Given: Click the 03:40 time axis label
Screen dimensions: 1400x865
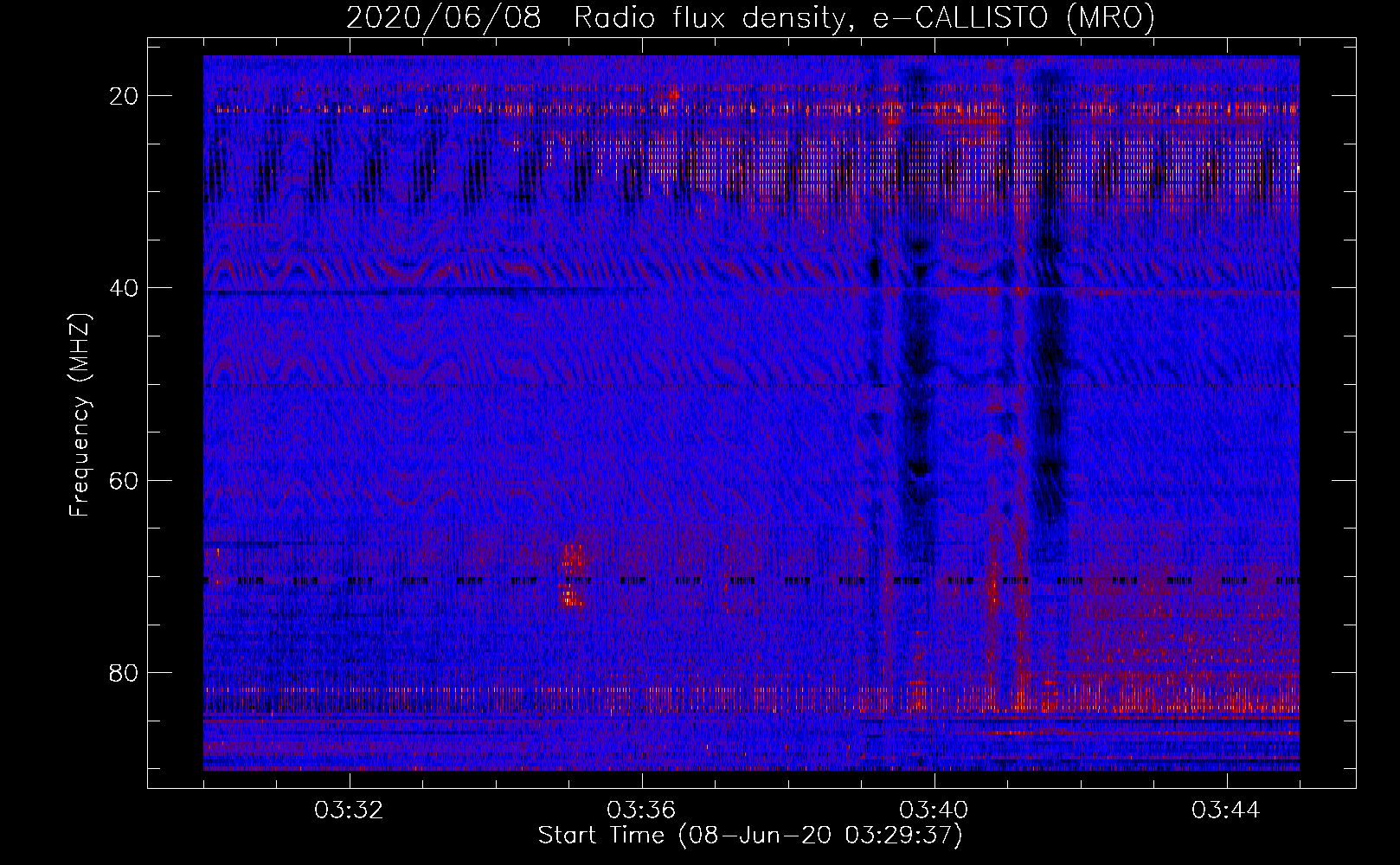Looking at the screenshot, I should point(934,811).
